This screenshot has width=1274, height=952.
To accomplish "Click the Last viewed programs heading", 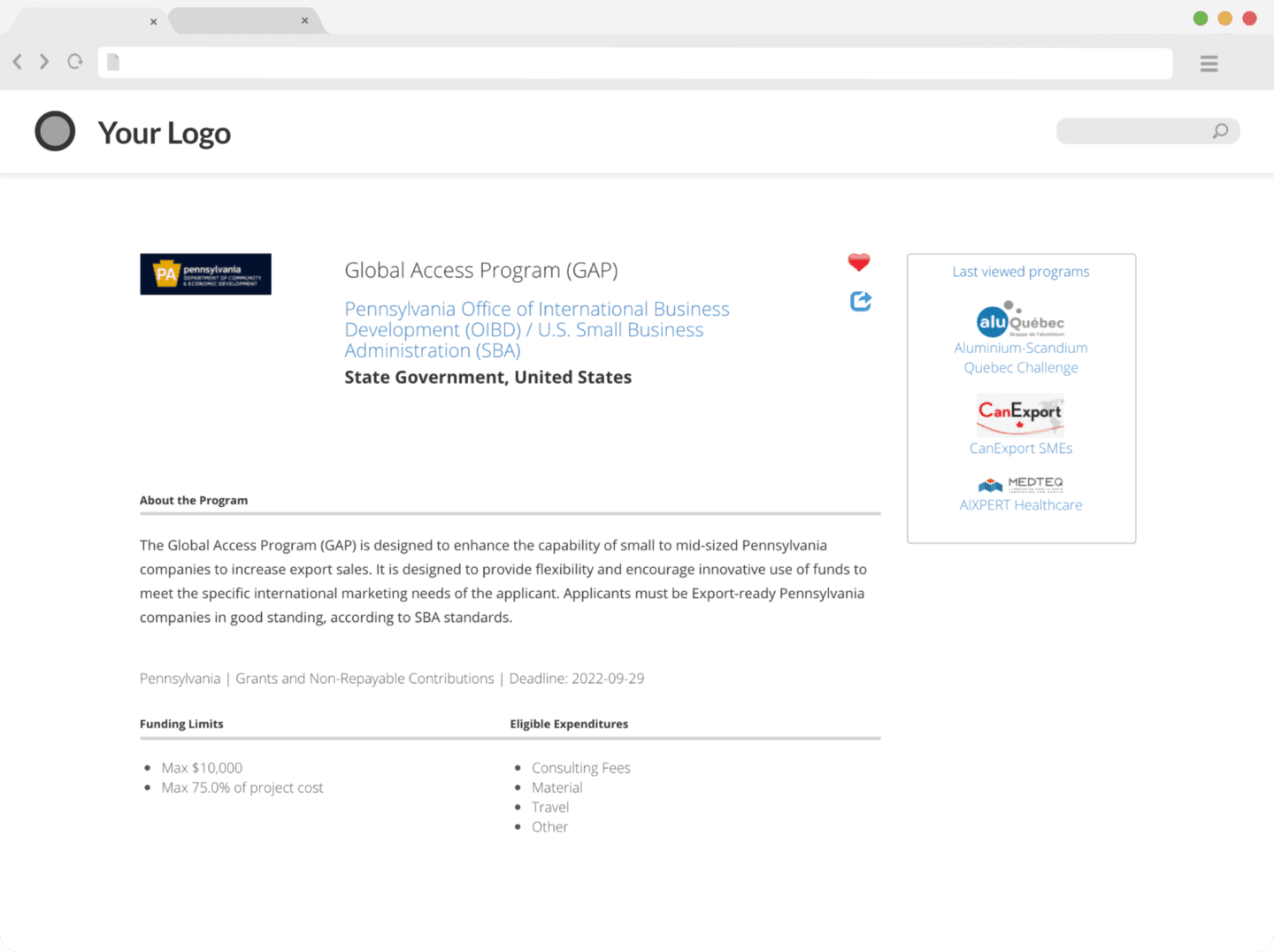I will [1021, 272].
